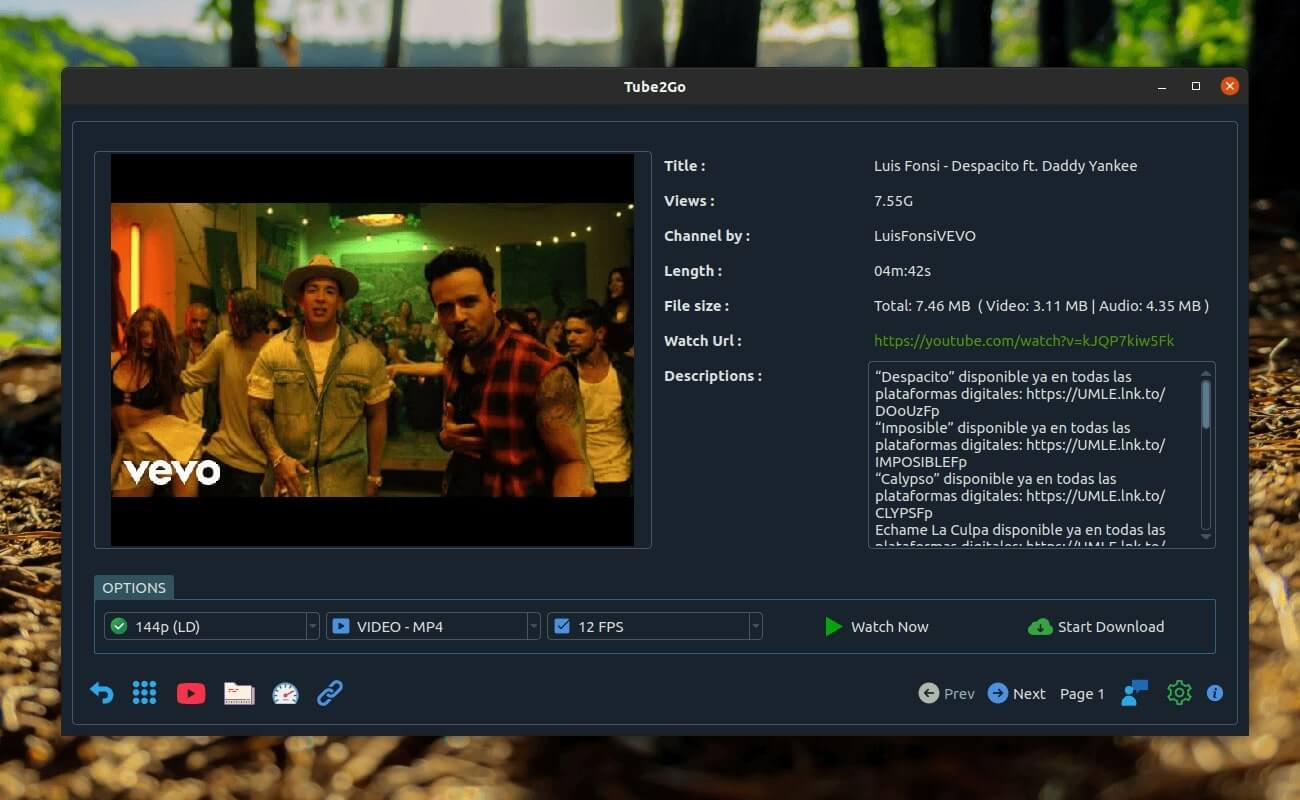1300x800 pixels.
Task: Go back using the Prev button
Action: (x=946, y=693)
